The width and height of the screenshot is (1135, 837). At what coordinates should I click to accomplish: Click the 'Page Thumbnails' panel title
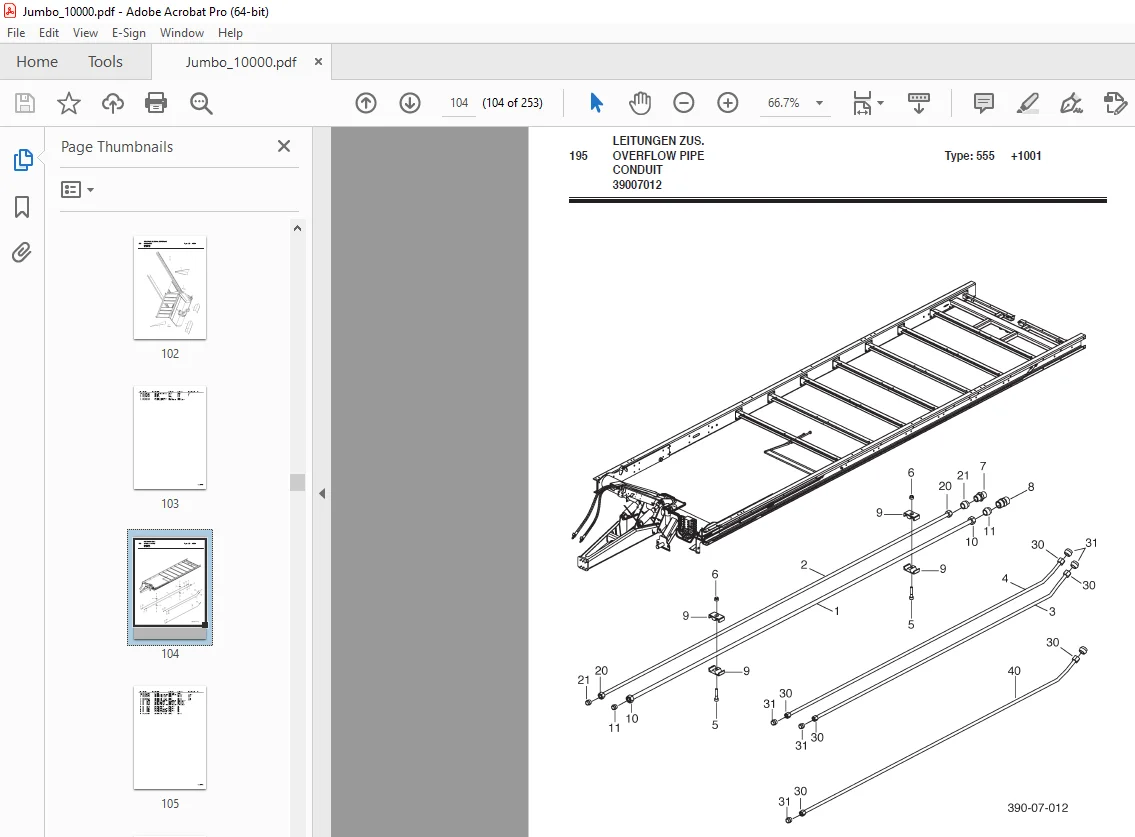tap(117, 147)
